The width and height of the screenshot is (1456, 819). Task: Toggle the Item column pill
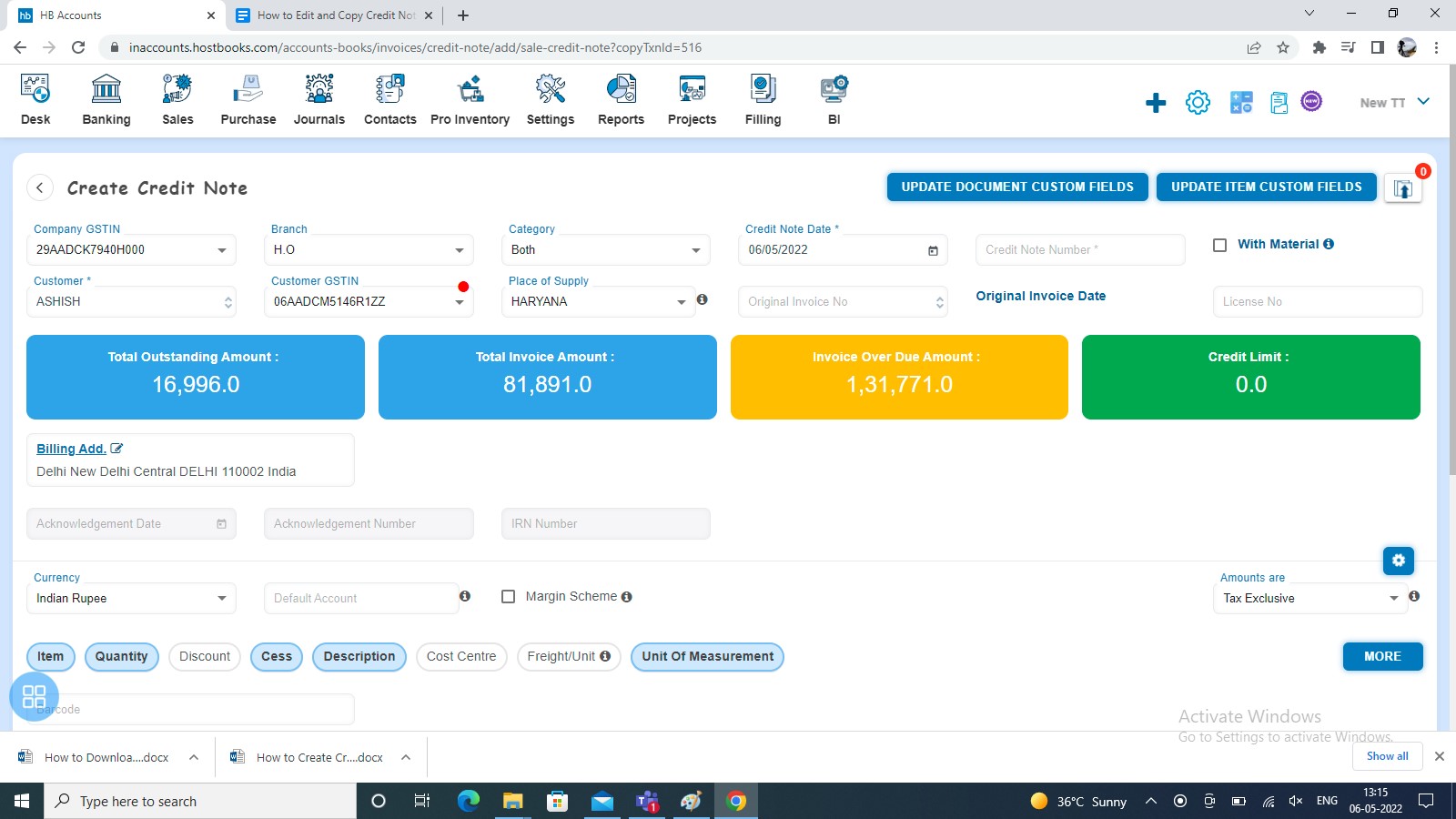tap(51, 656)
